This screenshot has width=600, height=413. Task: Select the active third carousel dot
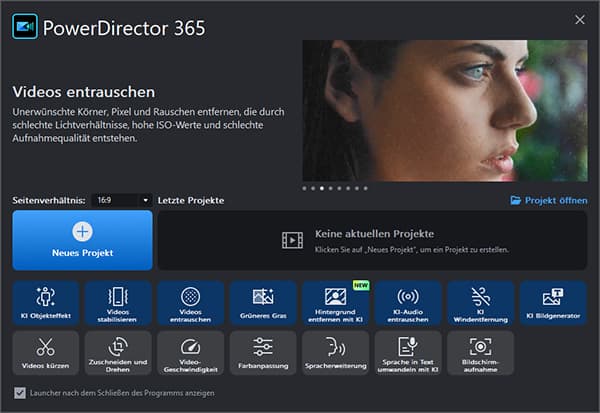click(x=322, y=188)
